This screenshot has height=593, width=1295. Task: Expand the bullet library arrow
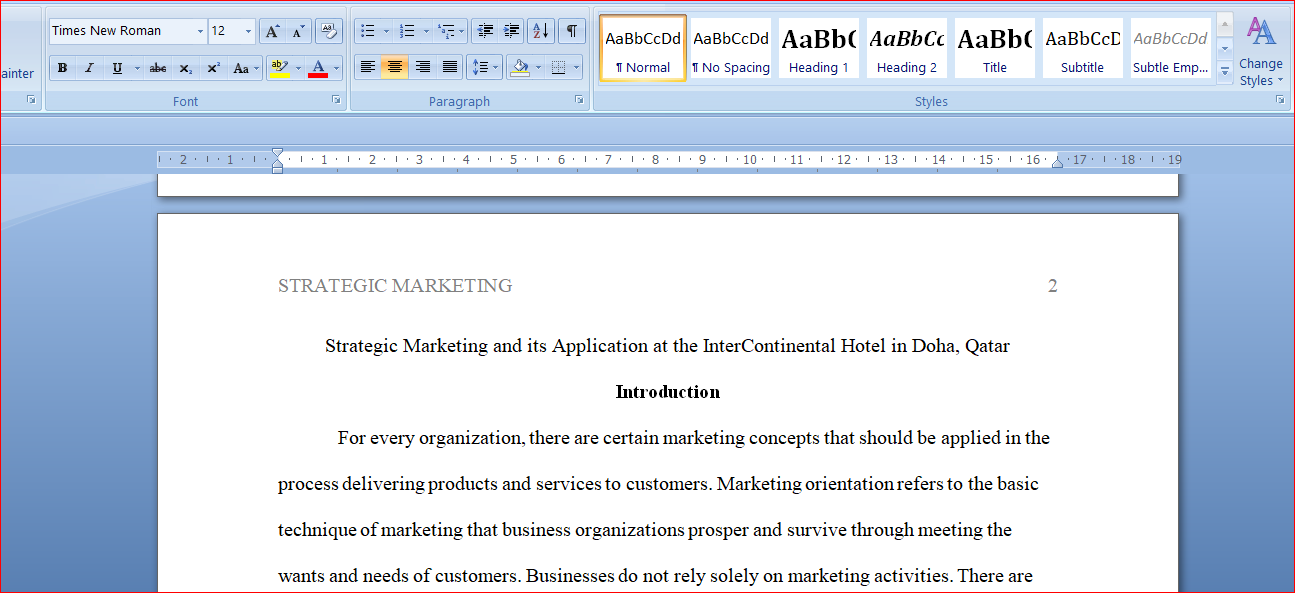(x=386, y=31)
